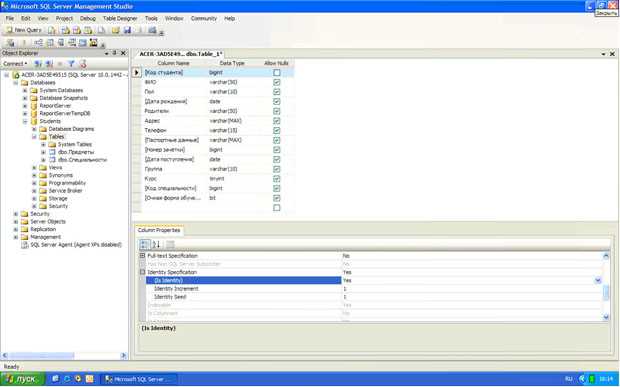
Task: Open the Table Designer menu
Action: coord(120,19)
